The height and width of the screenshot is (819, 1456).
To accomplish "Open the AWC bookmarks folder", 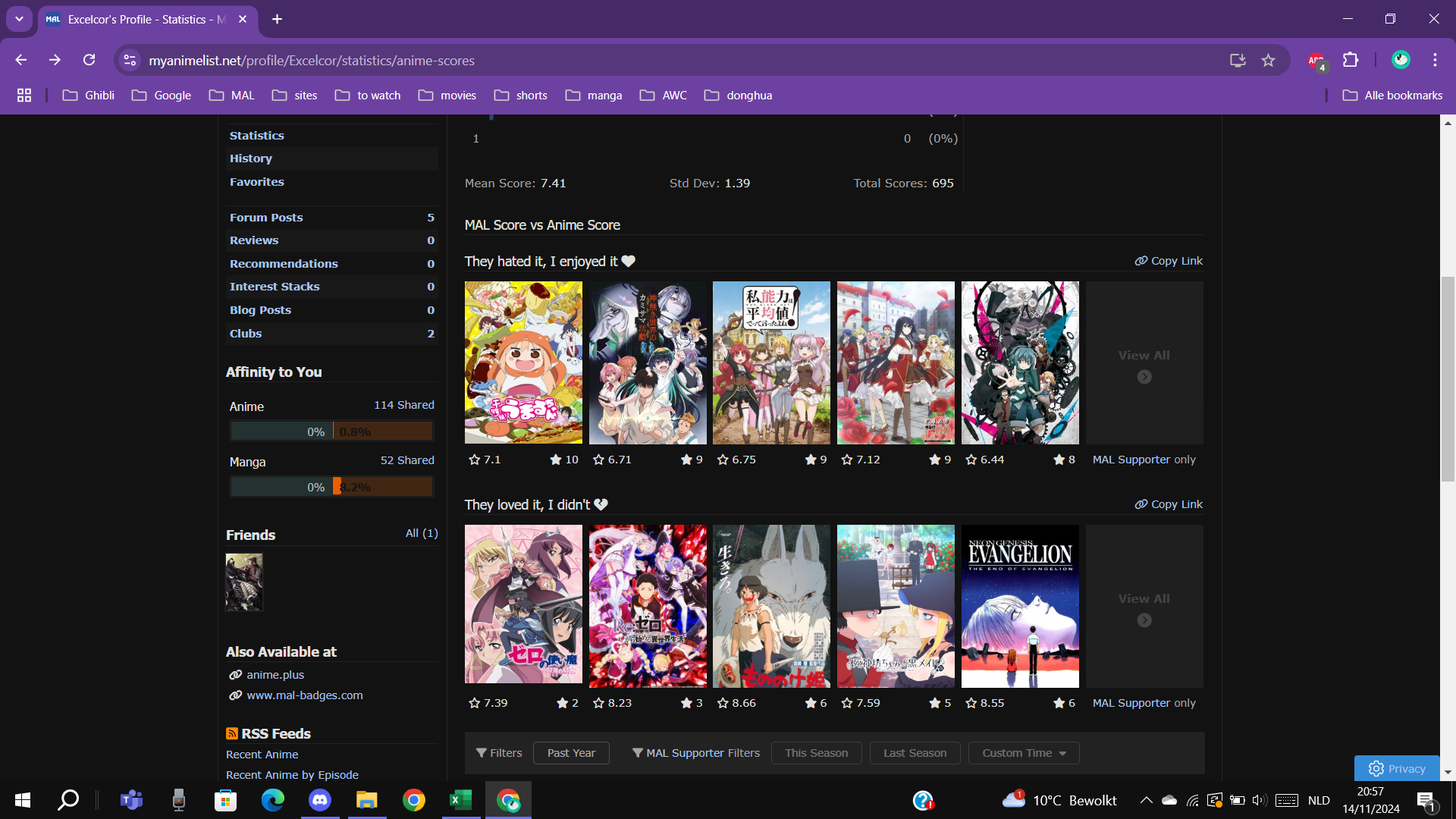I will (664, 95).
